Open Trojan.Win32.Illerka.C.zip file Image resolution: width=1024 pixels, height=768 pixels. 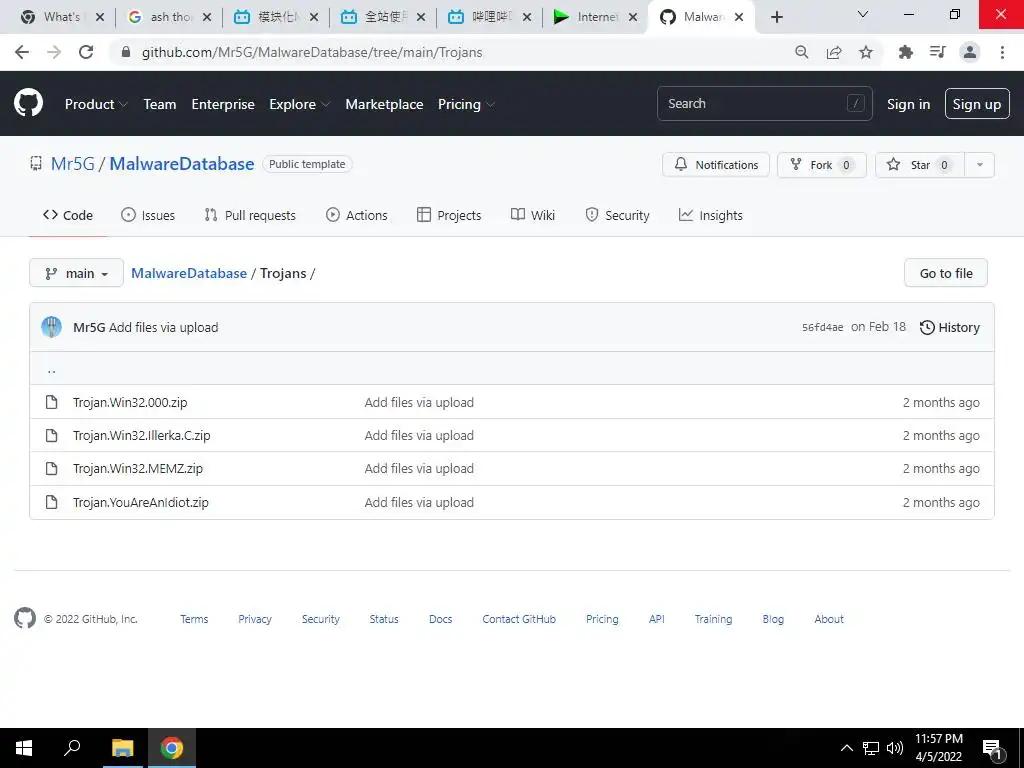142,435
